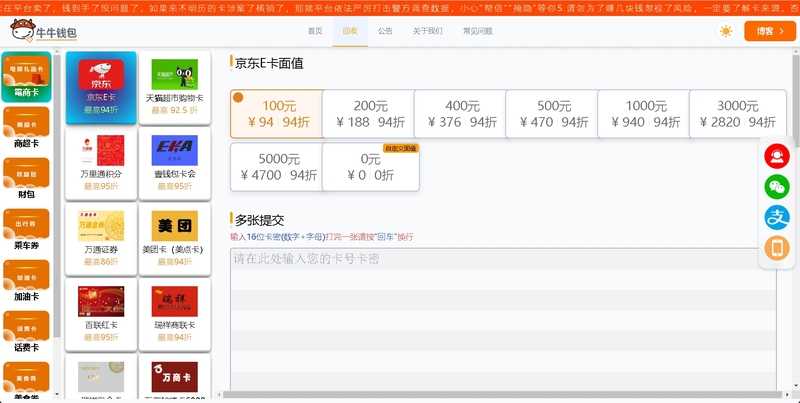Viewport: 800px width, 403px height.
Task: Open the 公告 tab
Action: pyautogui.click(x=385, y=31)
